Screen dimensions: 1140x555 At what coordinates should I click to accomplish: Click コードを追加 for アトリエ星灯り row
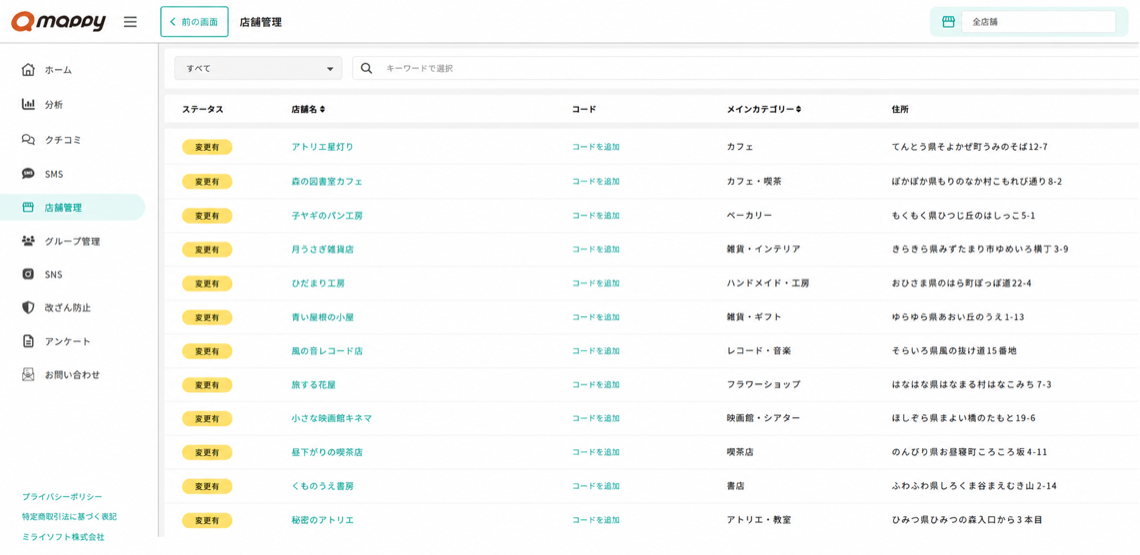[595, 147]
